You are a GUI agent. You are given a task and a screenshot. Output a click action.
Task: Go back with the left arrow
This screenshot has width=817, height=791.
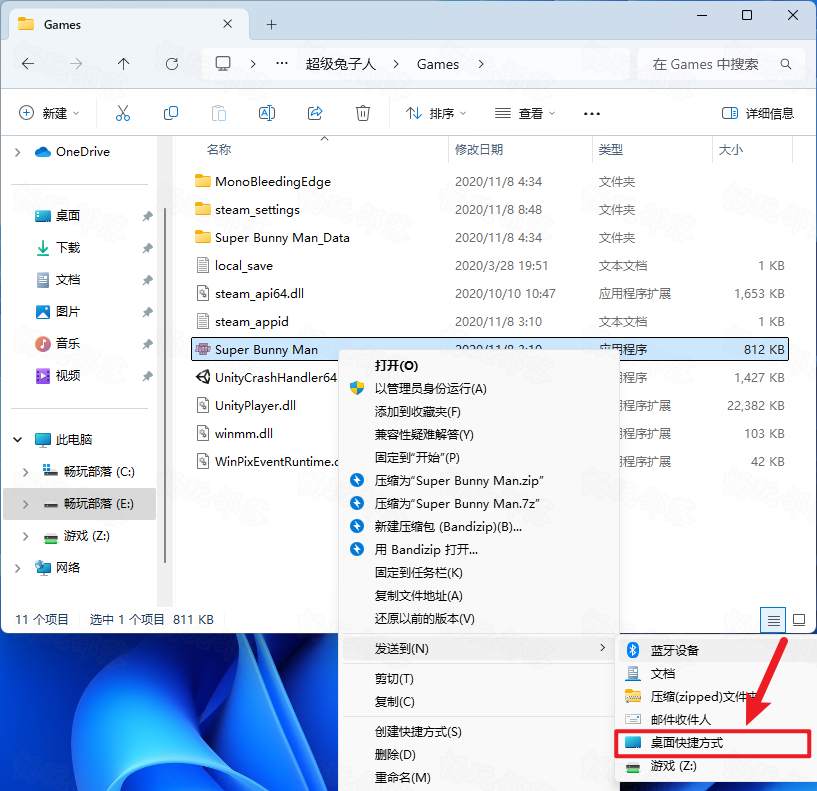(28, 64)
